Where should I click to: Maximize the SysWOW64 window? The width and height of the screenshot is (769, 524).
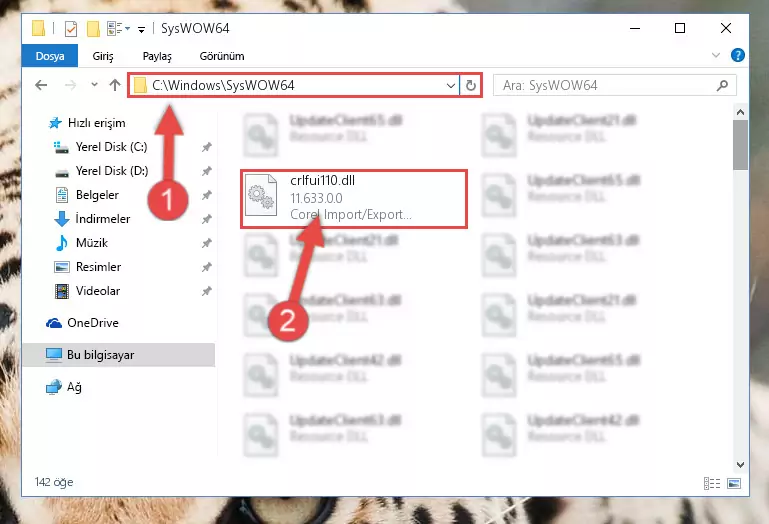click(680, 28)
